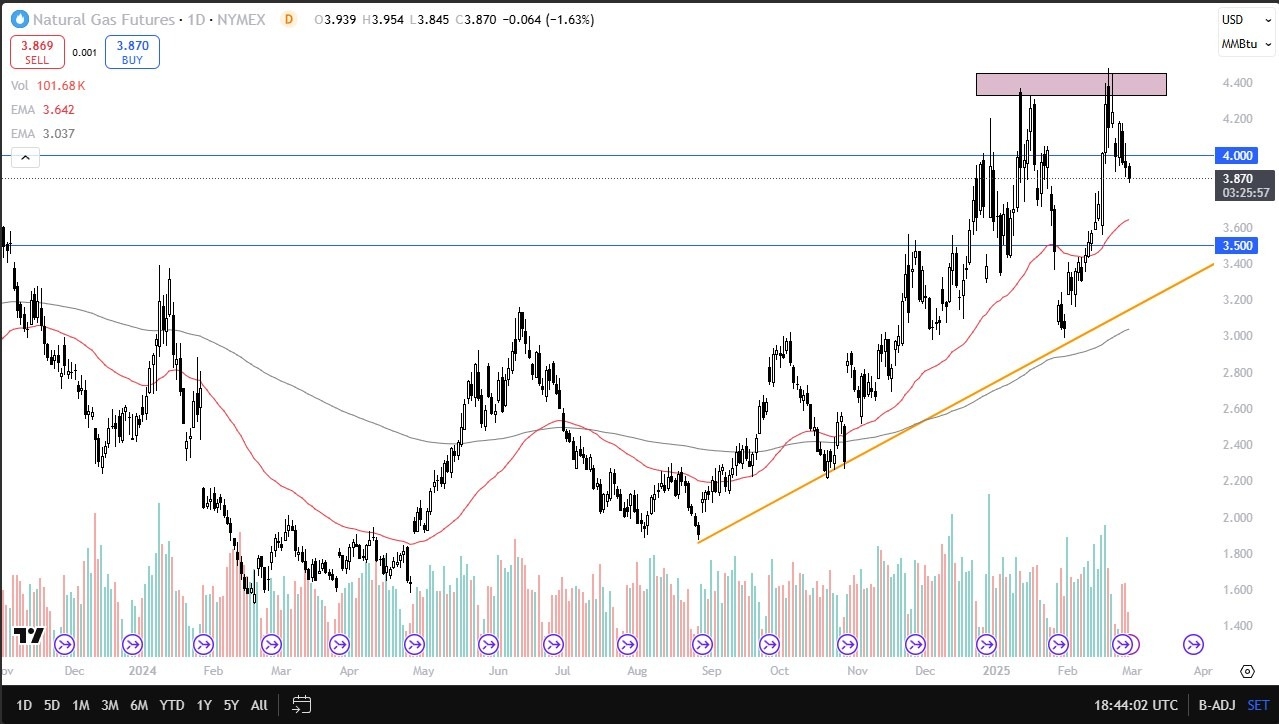The width and height of the screenshot is (1279, 724).
Task: Open the USD currency dropdown
Action: coord(1244,20)
